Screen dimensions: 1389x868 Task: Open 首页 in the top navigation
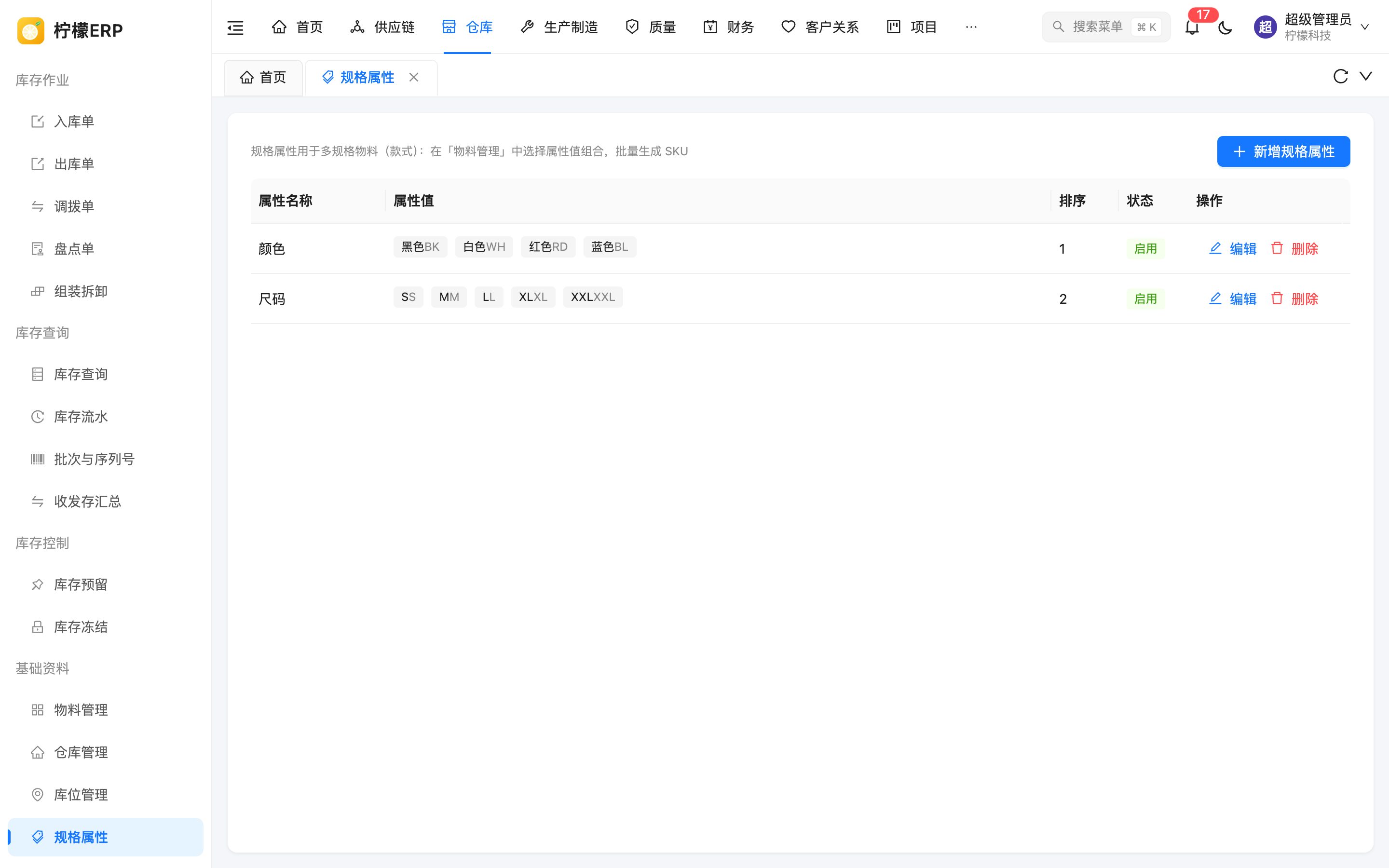[297, 27]
